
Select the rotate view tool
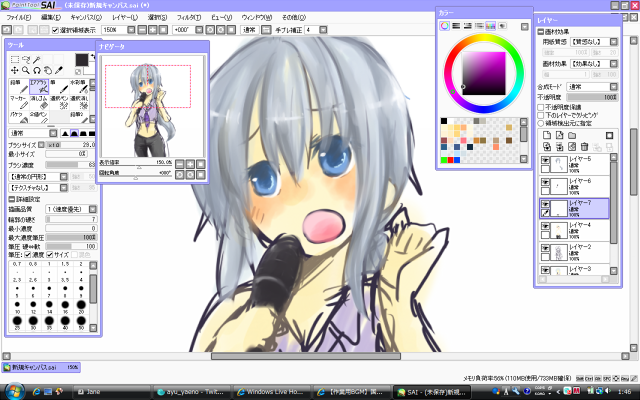click(37, 70)
